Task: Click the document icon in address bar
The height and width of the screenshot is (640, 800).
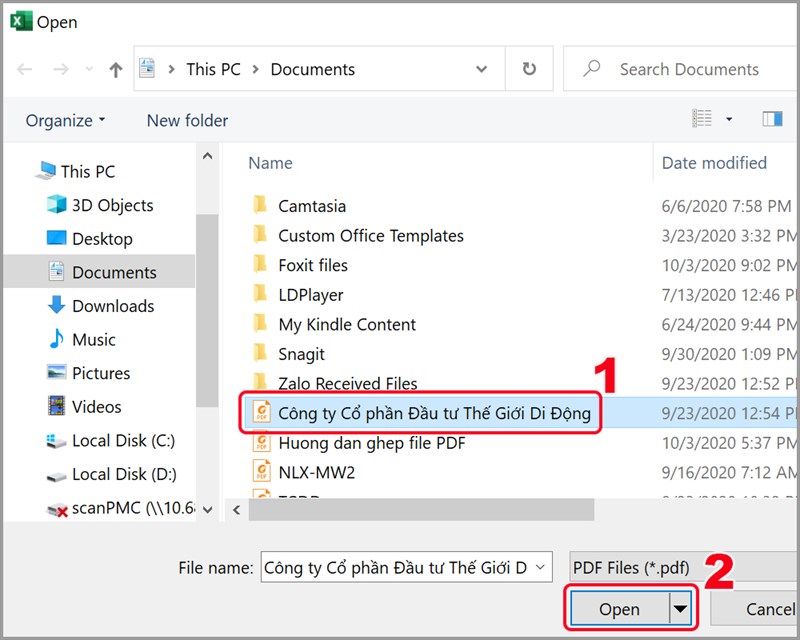Action: (x=147, y=68)
